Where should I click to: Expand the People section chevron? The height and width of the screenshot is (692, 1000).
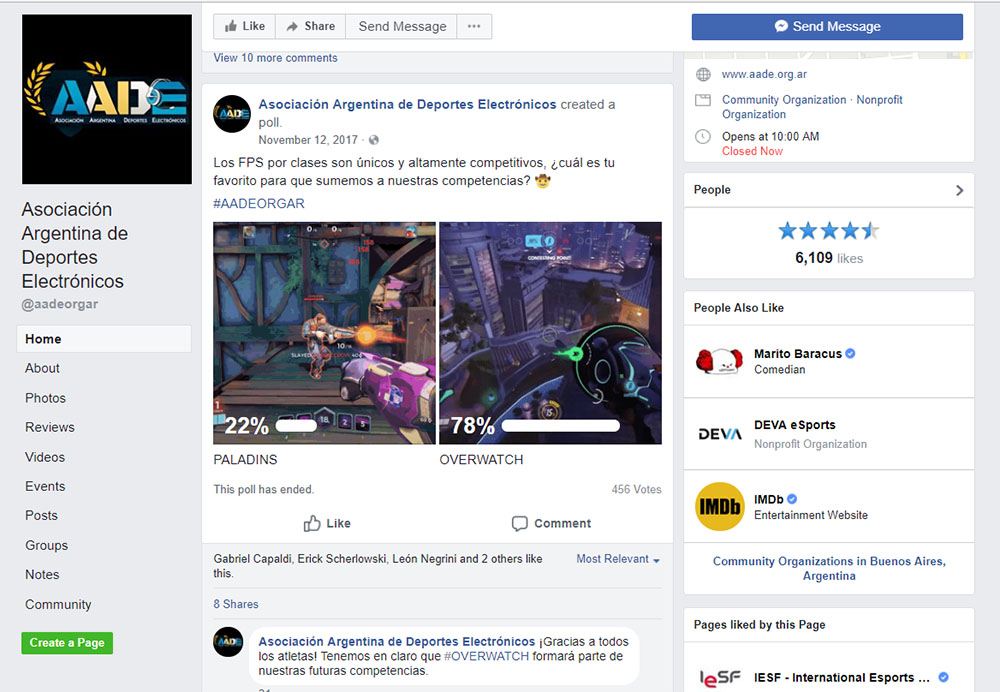pos(959,190)
